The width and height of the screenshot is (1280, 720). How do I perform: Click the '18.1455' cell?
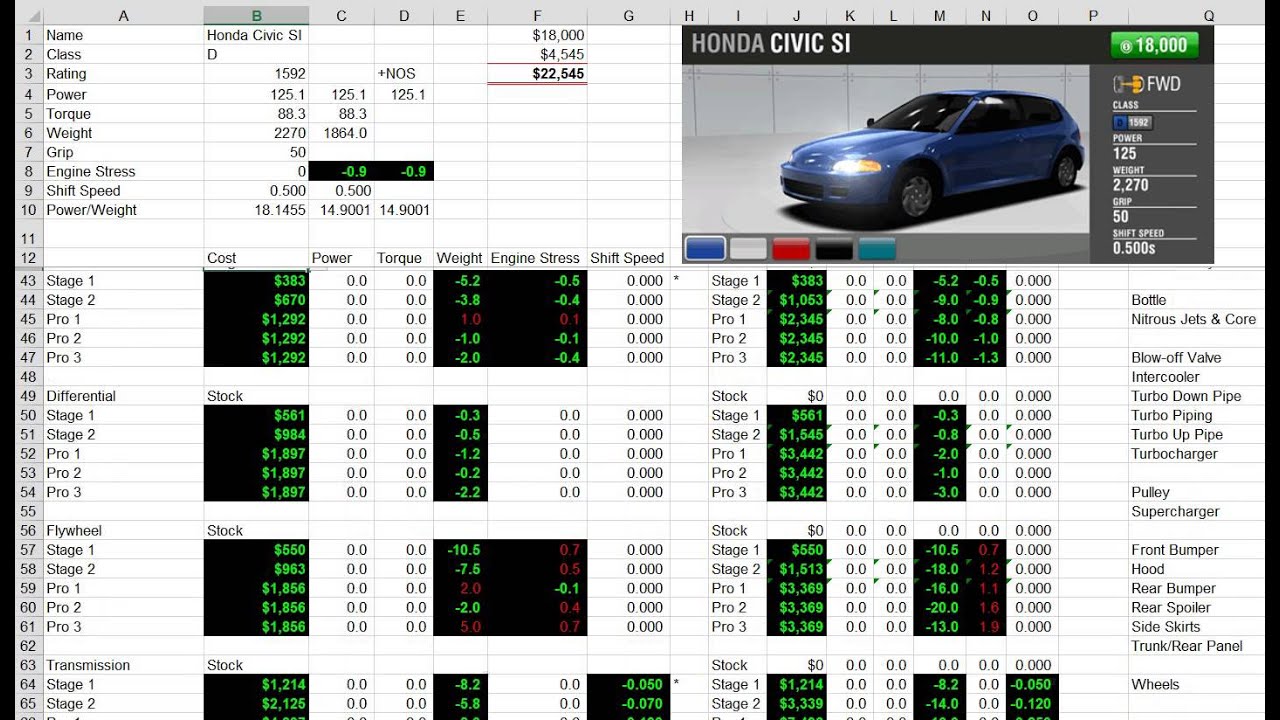tap(256, 210)
